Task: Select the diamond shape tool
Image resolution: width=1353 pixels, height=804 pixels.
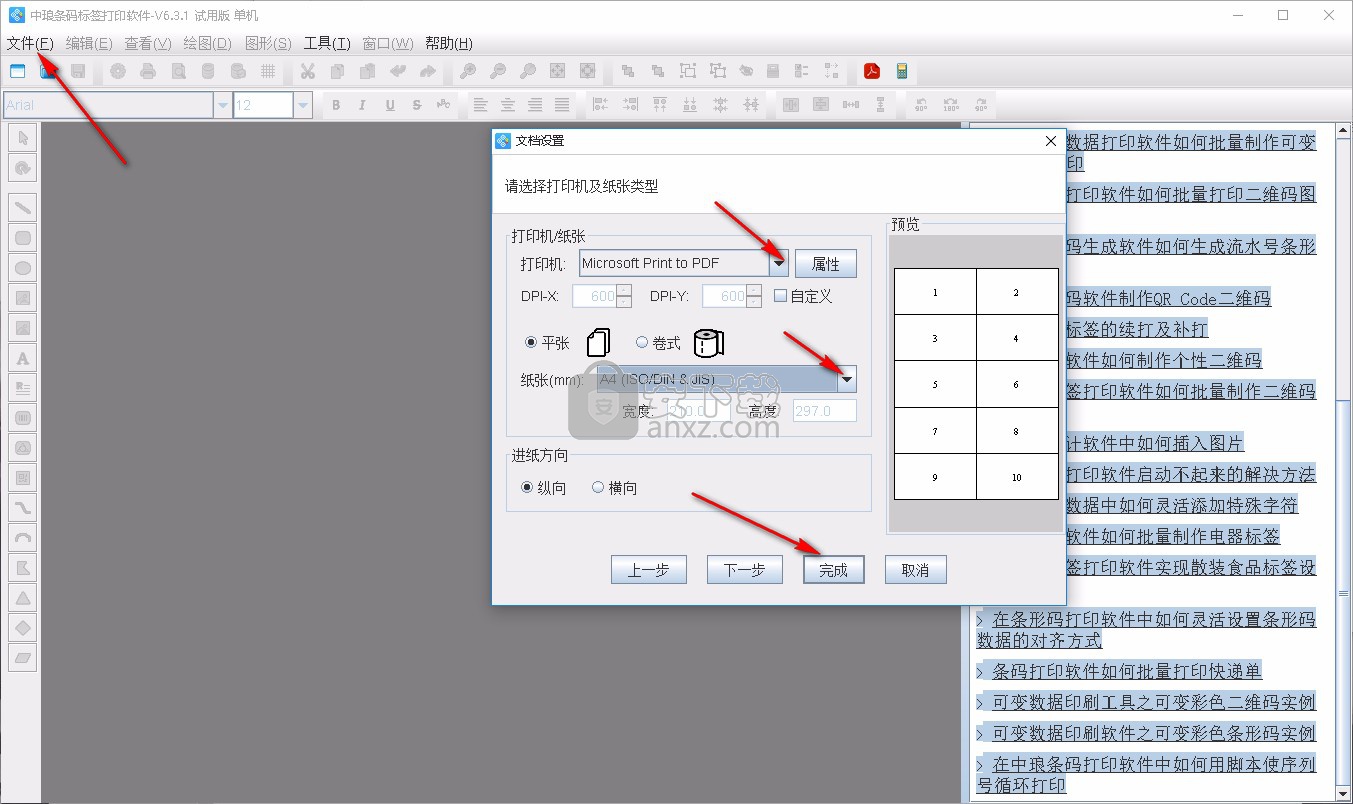Action: (x=23, y=628)
